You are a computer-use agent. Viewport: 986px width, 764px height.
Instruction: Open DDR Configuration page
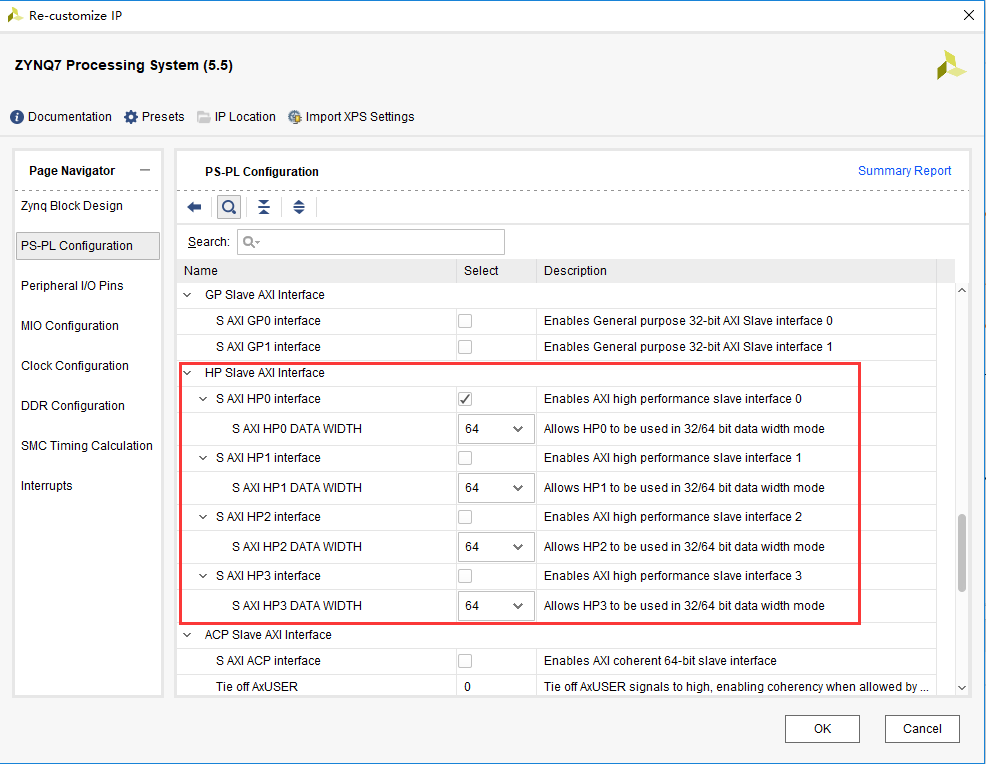(73, 406)
